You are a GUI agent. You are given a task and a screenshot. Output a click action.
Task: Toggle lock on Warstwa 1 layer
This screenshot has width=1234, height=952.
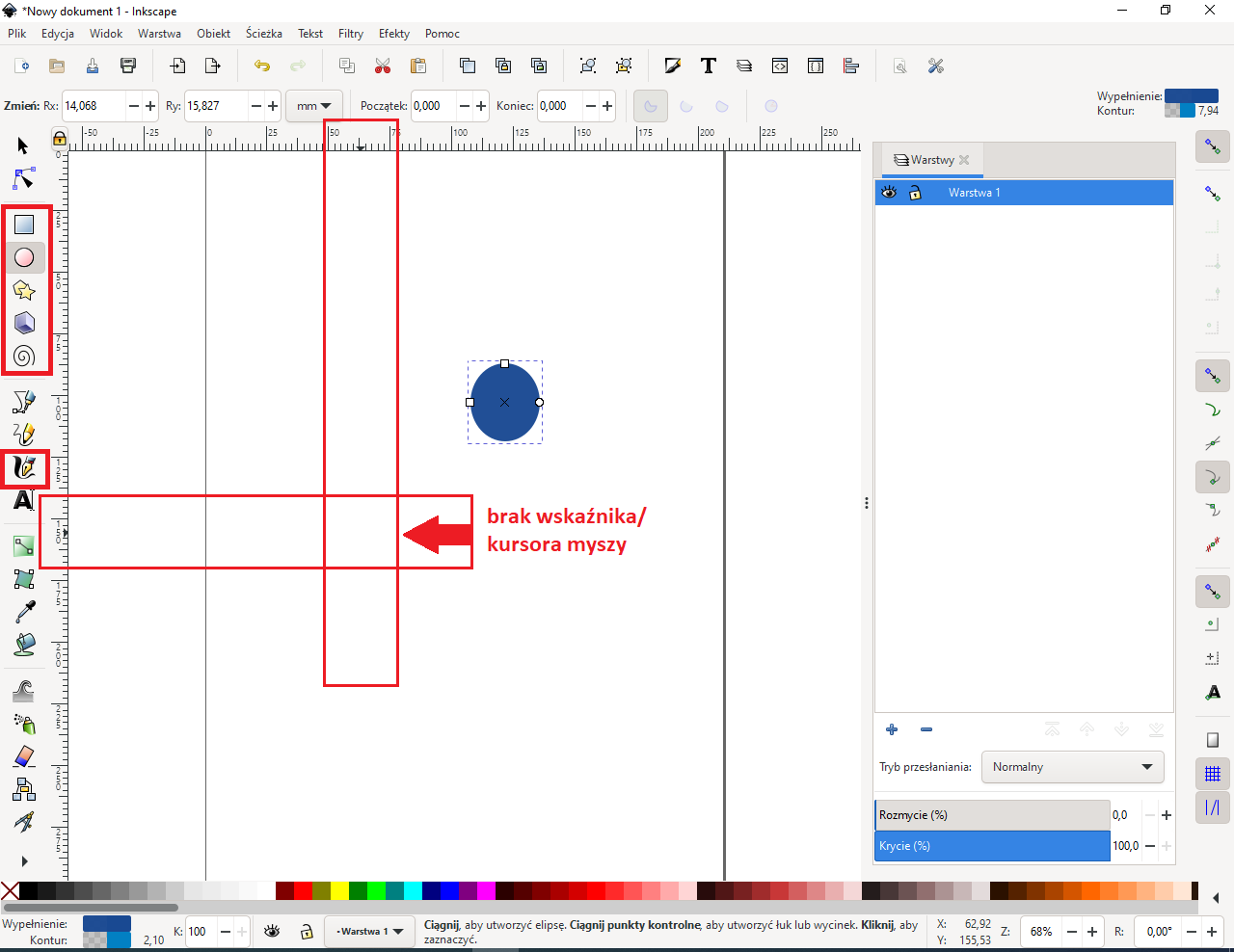915,193
